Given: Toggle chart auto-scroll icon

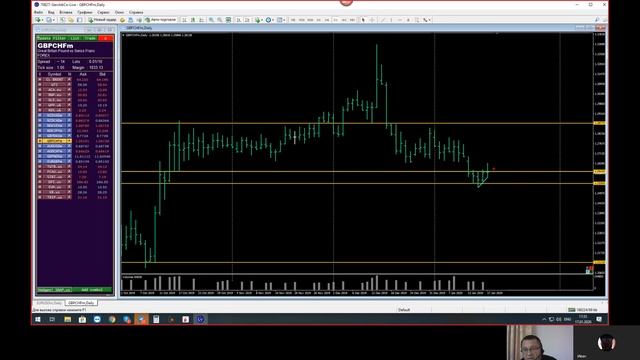Looking at the screenshot, I should 238,20.
